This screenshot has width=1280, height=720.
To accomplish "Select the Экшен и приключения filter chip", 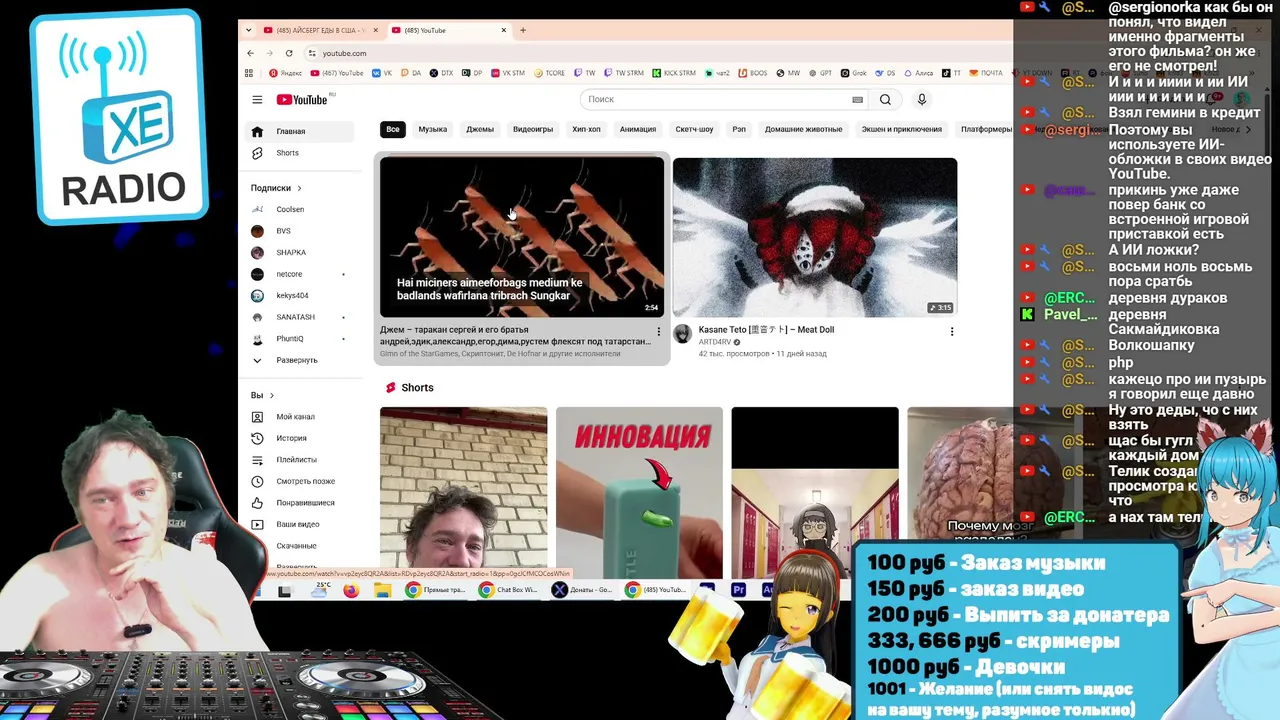I will coord(902,129).
